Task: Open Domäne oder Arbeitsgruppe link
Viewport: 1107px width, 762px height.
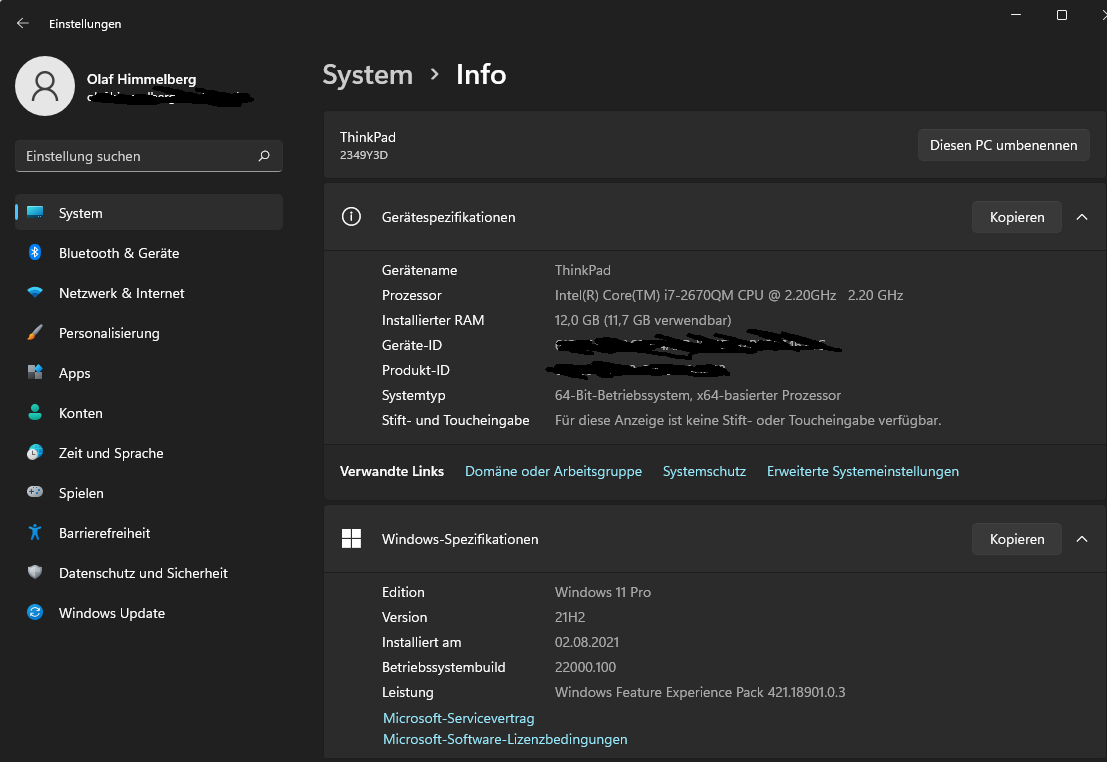Action: [x=554, y=471]
